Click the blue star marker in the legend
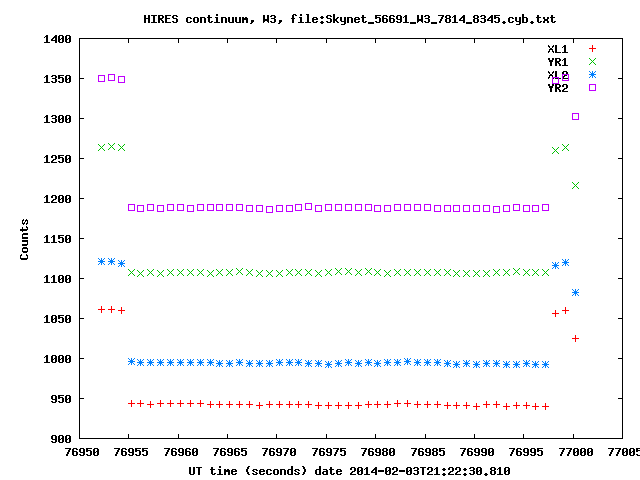 tap(592, 74)
